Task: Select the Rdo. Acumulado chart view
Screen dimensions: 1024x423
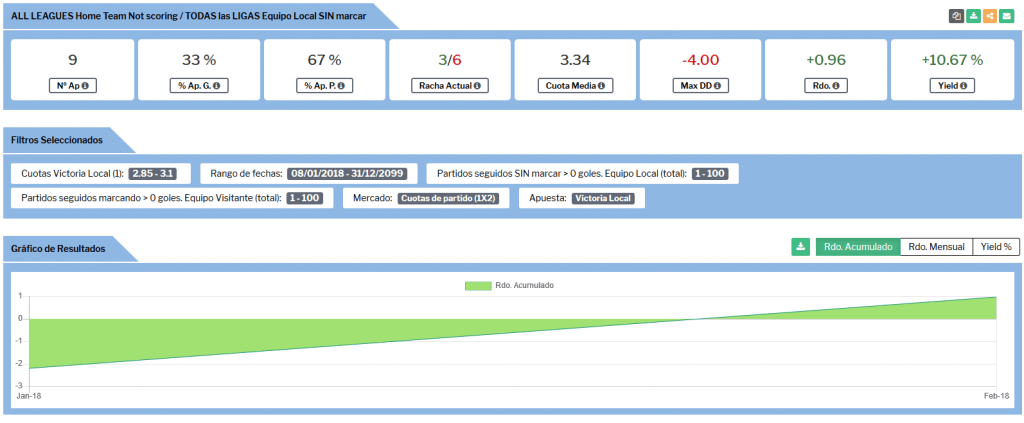Action: 857,246
